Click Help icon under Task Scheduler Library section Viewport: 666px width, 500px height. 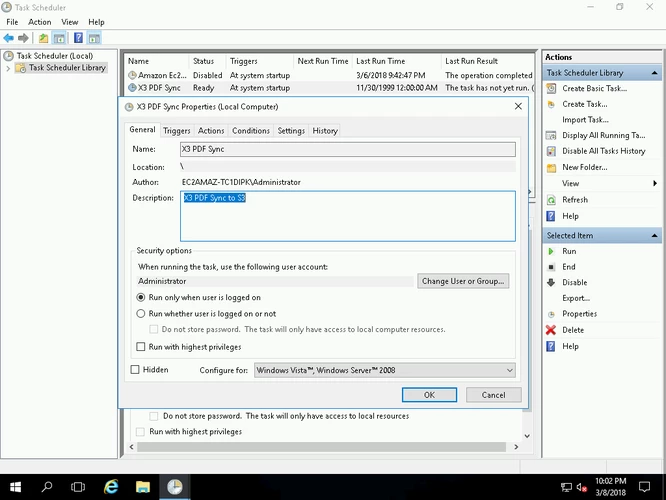coord(551,216)
